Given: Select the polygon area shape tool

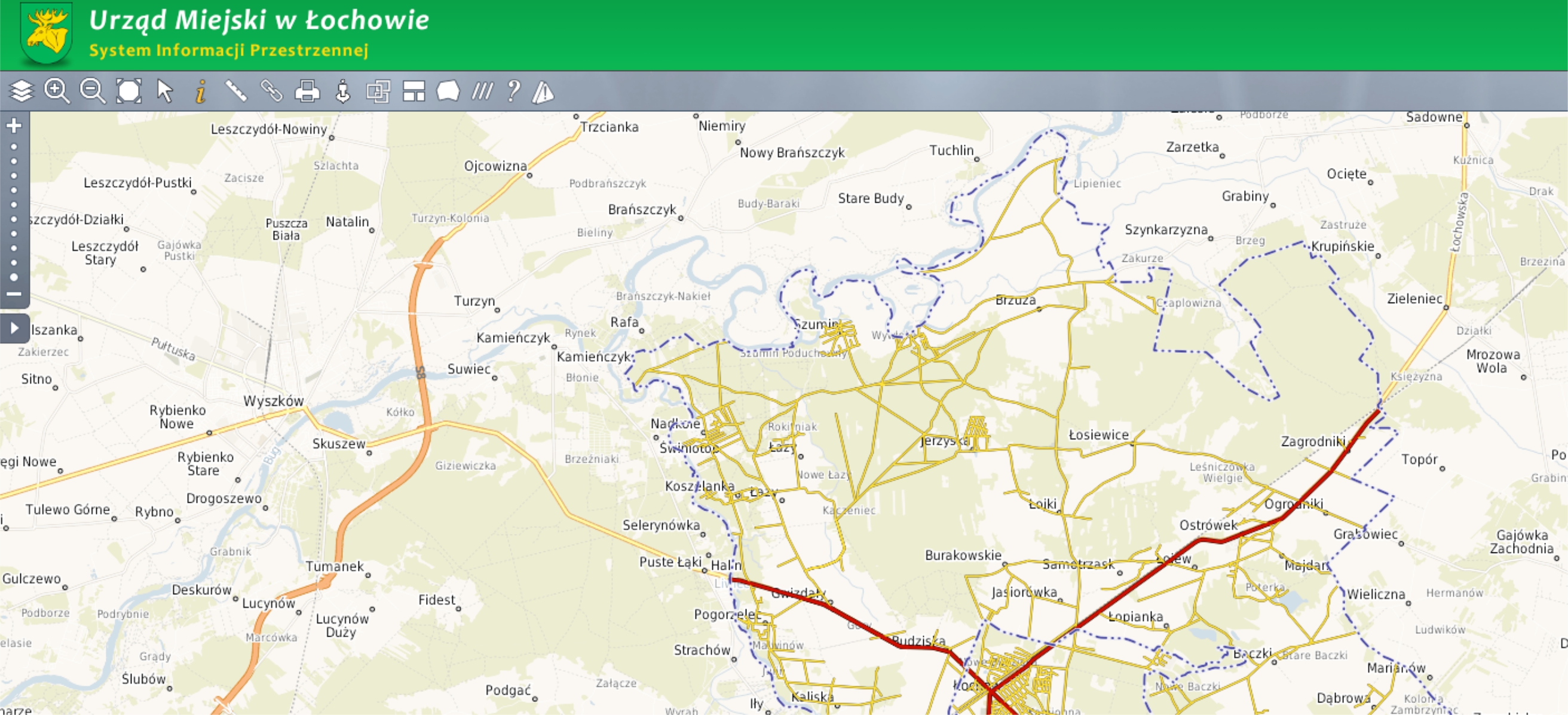Looking at the screenshot, I should 449,91.
